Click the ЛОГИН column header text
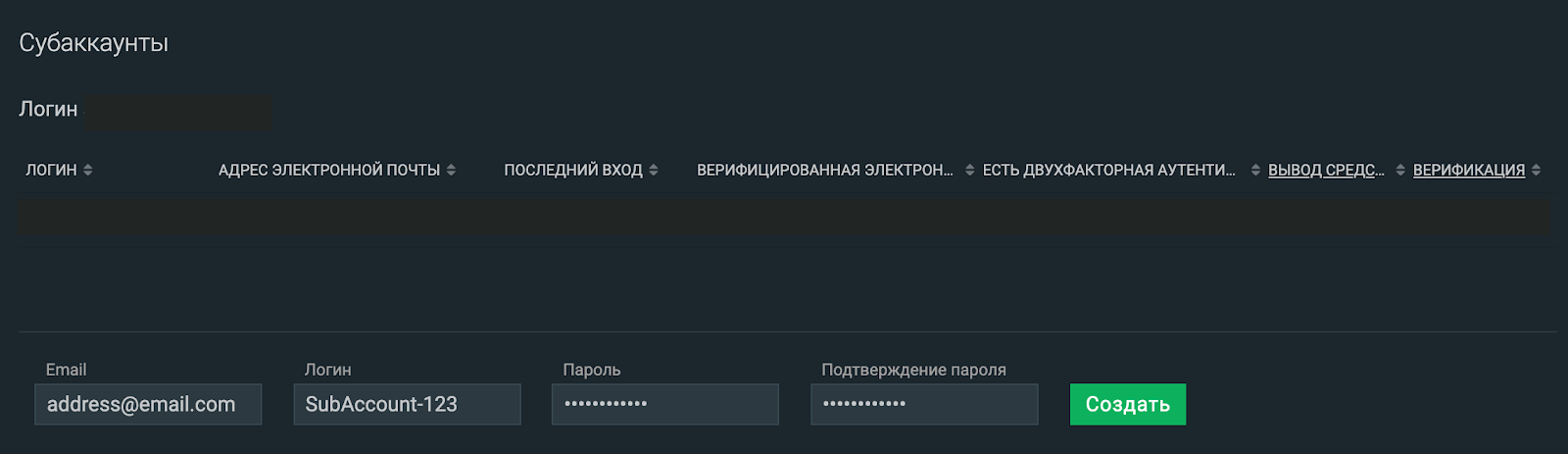The height and width of the screenshot is (454, 1568). click(x=51, y=170)
